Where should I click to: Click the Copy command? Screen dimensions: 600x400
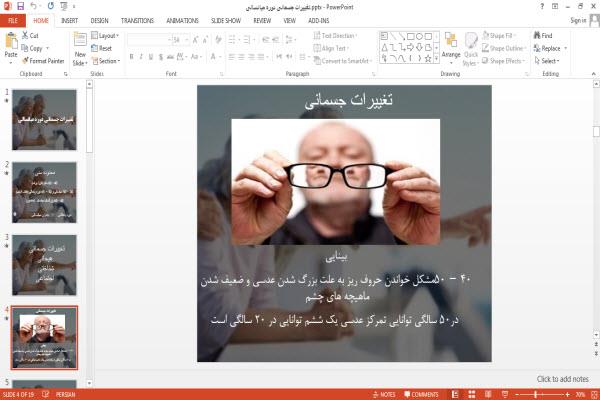coord(32,48)
